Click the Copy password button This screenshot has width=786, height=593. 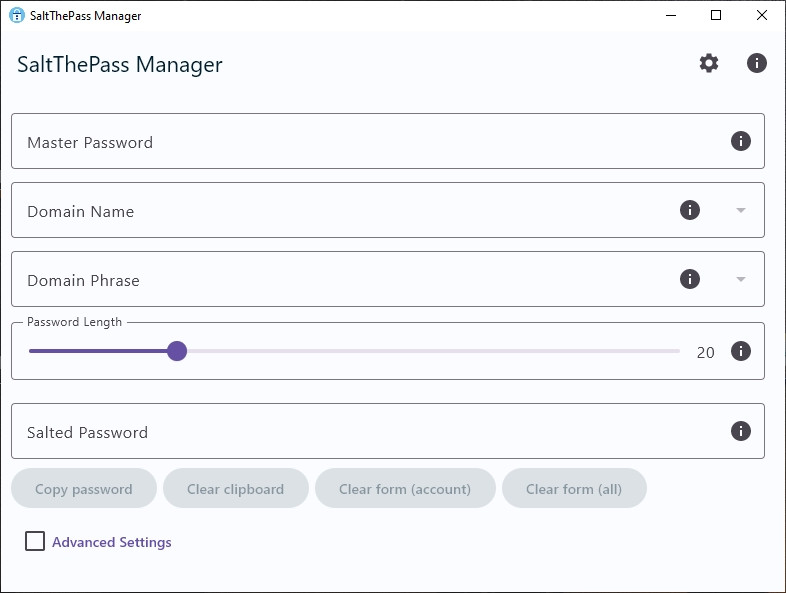point(84,489)
